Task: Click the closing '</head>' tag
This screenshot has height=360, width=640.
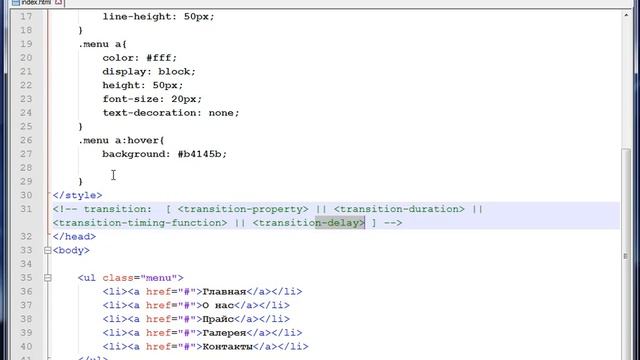Action: [x=74, y=237]
